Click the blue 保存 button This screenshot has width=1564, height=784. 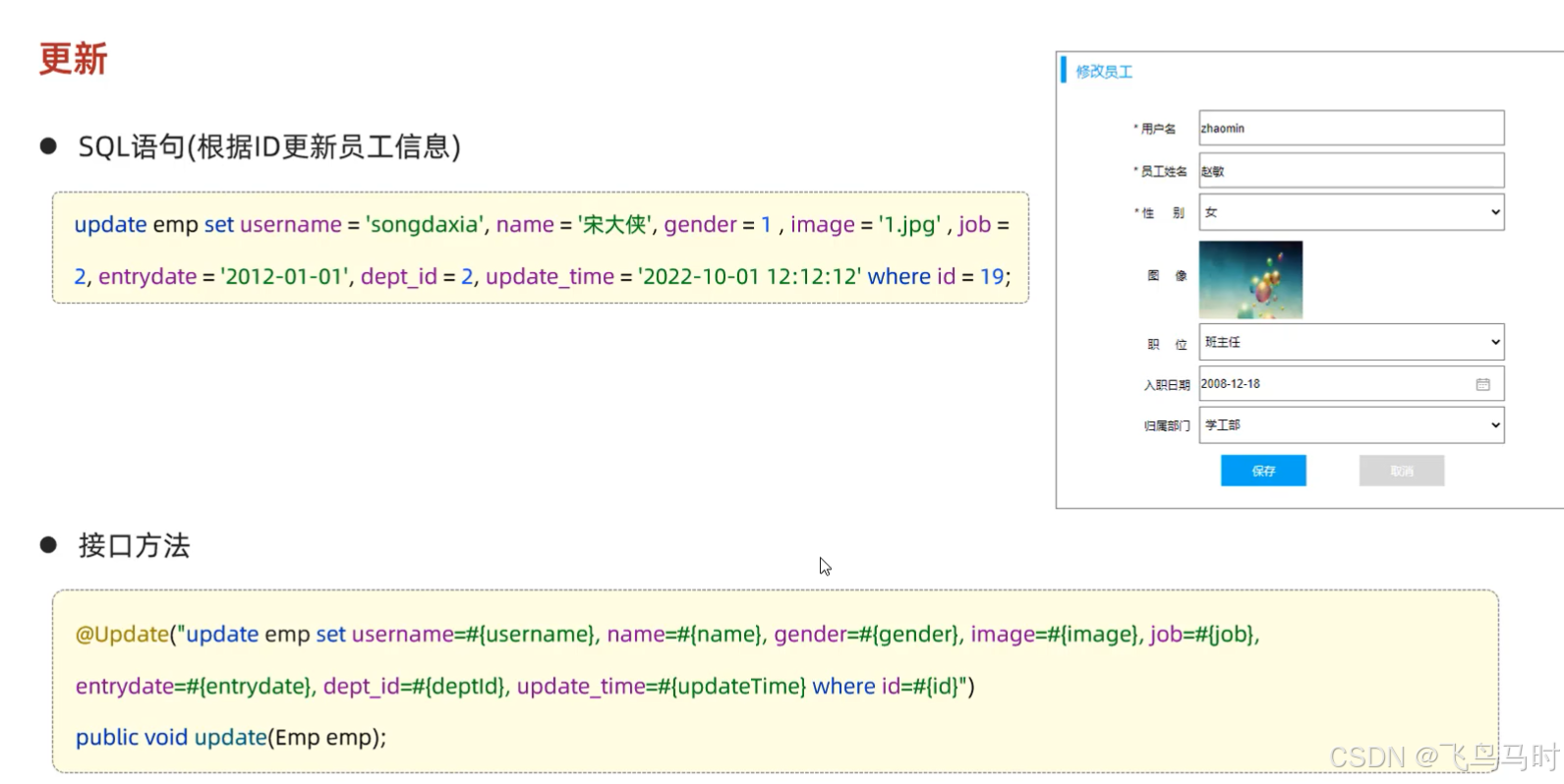(x=1263, y=471)
